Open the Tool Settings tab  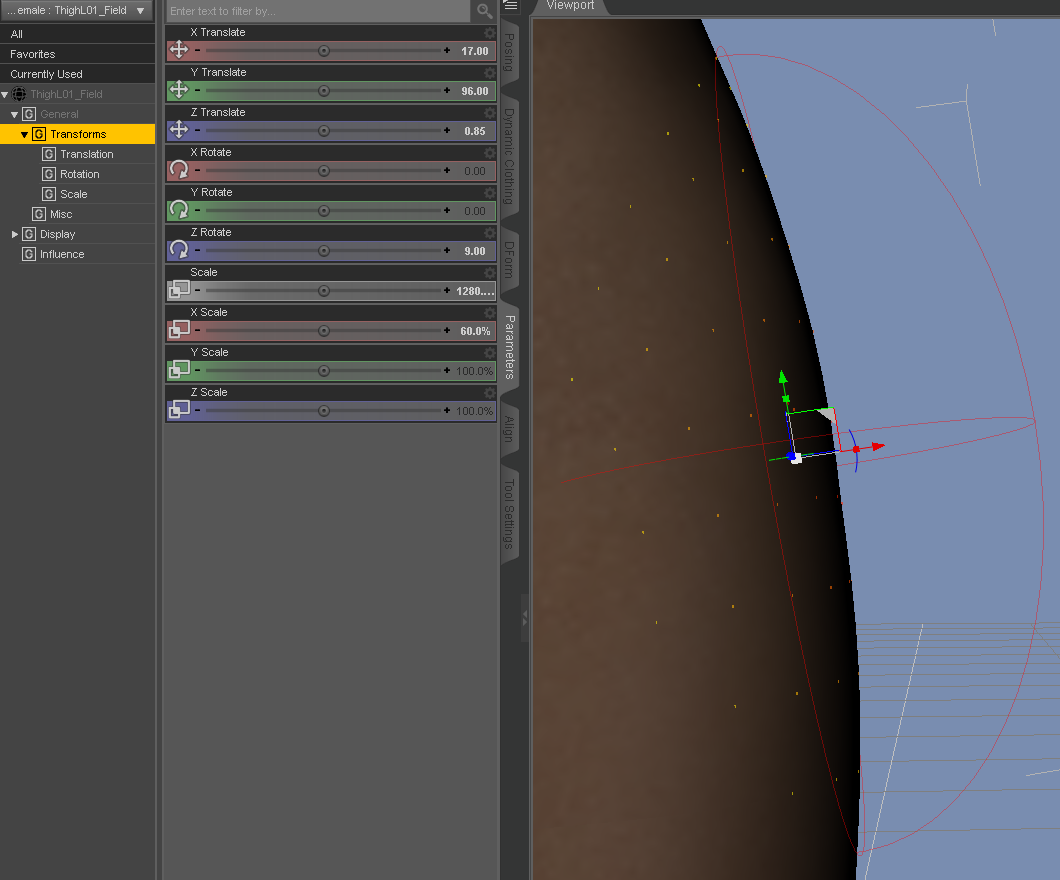[x=510, y=514]
